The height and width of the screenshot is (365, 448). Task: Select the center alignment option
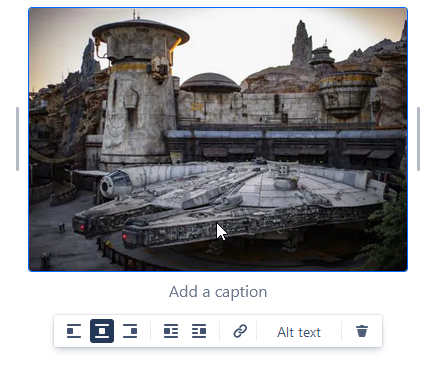point(102,331)
